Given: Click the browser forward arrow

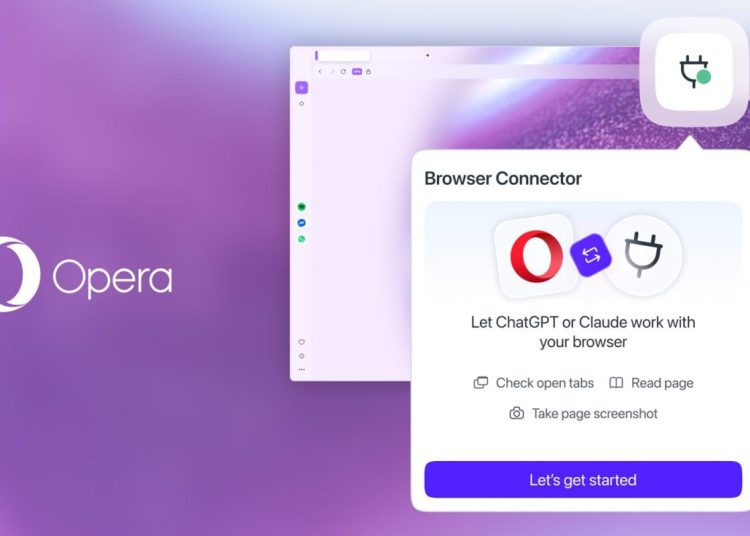Looking at the screenshot, I should coord(332,72).
